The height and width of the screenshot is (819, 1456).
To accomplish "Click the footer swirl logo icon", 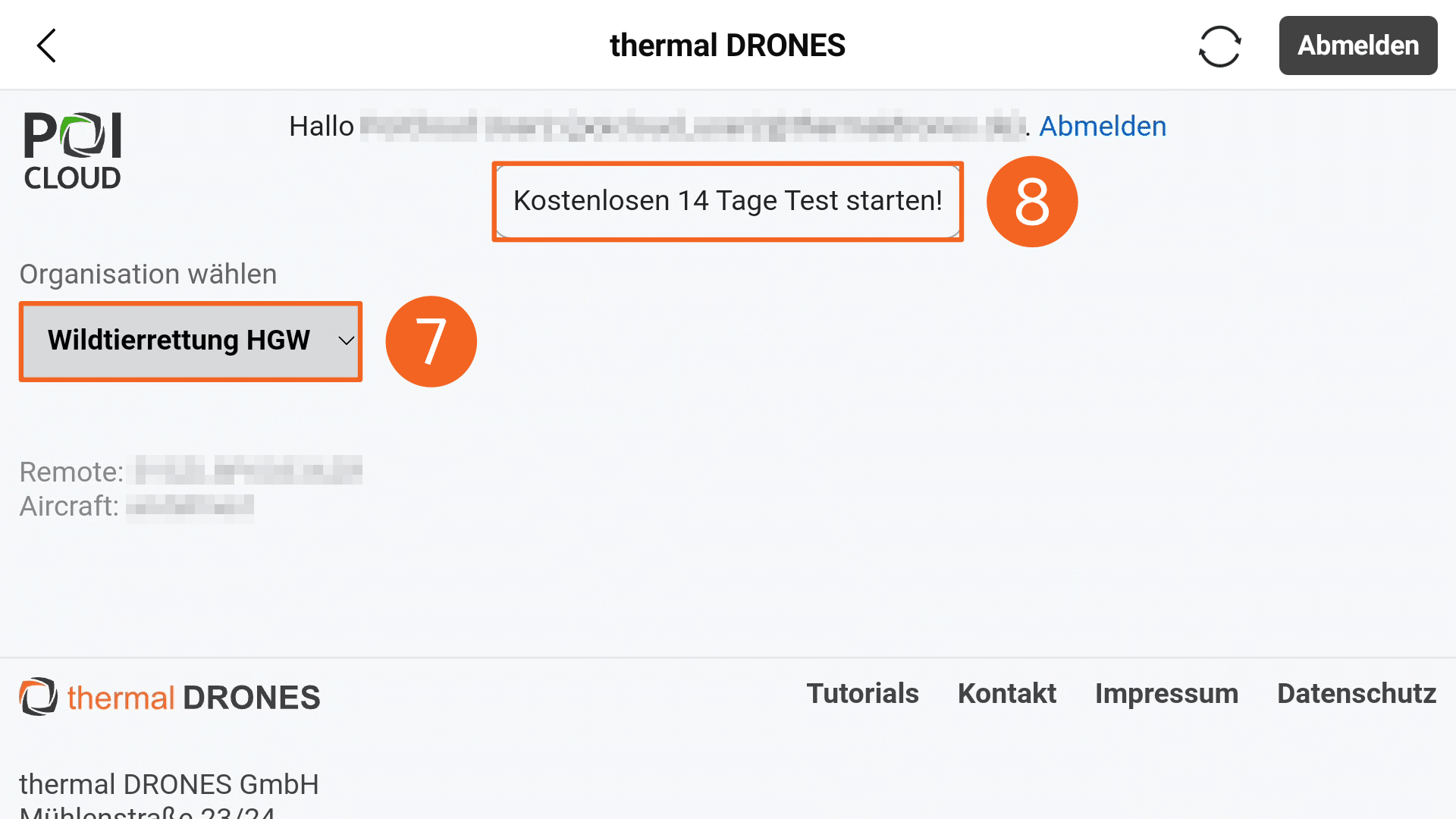I will (x=38, y=696).
